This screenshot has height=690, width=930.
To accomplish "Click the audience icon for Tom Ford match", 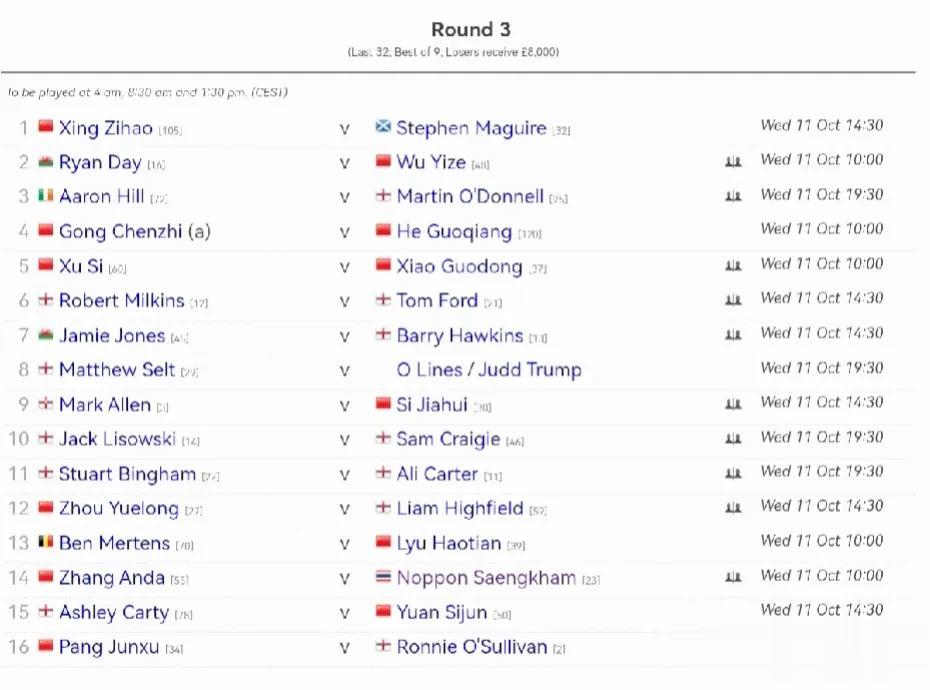I will click(x=733, y=300).
